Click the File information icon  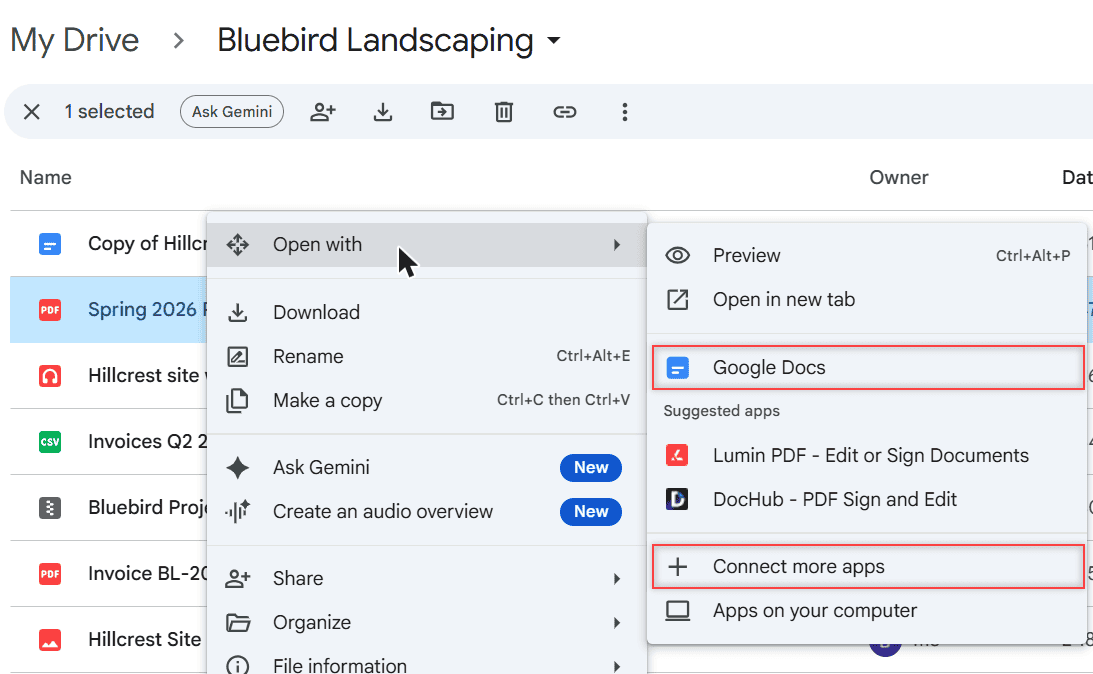click(x=238, y=666)
